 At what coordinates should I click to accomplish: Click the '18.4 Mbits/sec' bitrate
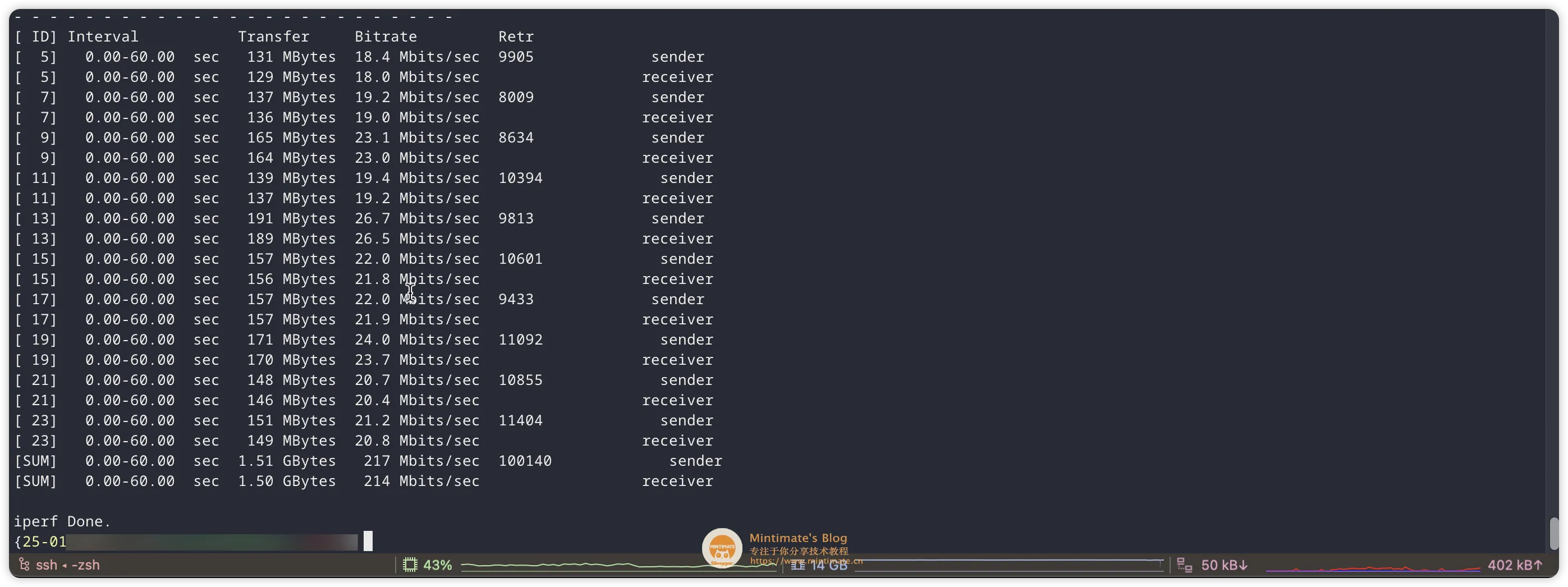(x=417, y=57)
